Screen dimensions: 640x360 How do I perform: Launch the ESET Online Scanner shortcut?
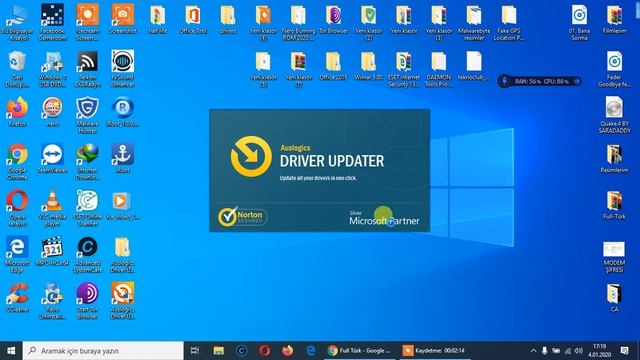pos(87,208)
